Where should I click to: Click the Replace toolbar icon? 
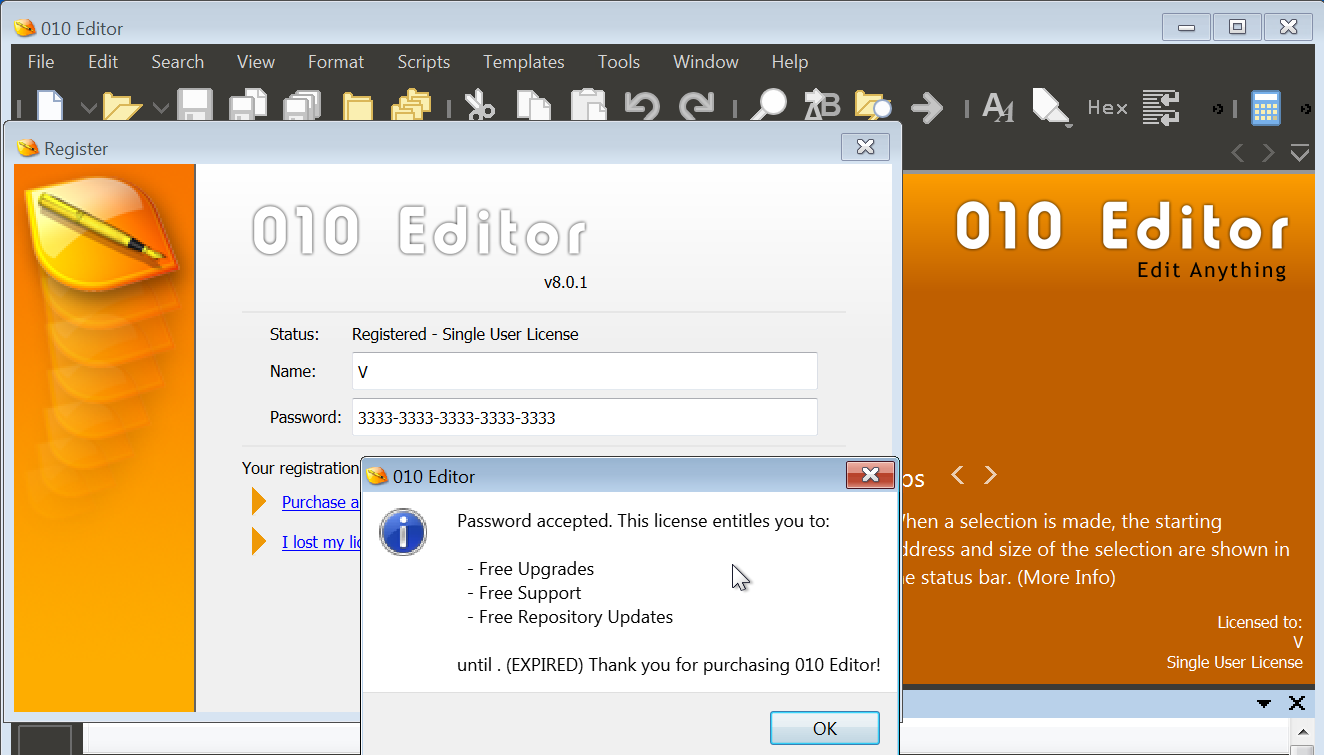822,106
